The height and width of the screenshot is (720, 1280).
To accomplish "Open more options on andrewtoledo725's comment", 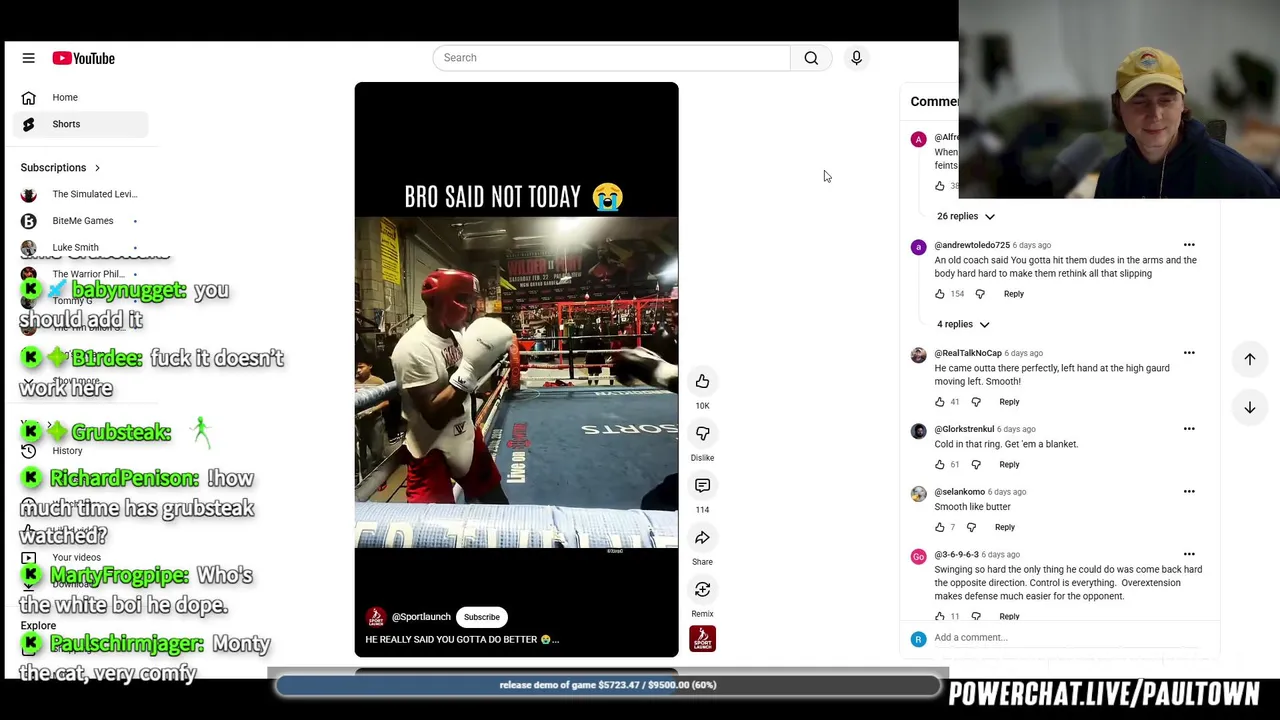I will click(1189, 245).
